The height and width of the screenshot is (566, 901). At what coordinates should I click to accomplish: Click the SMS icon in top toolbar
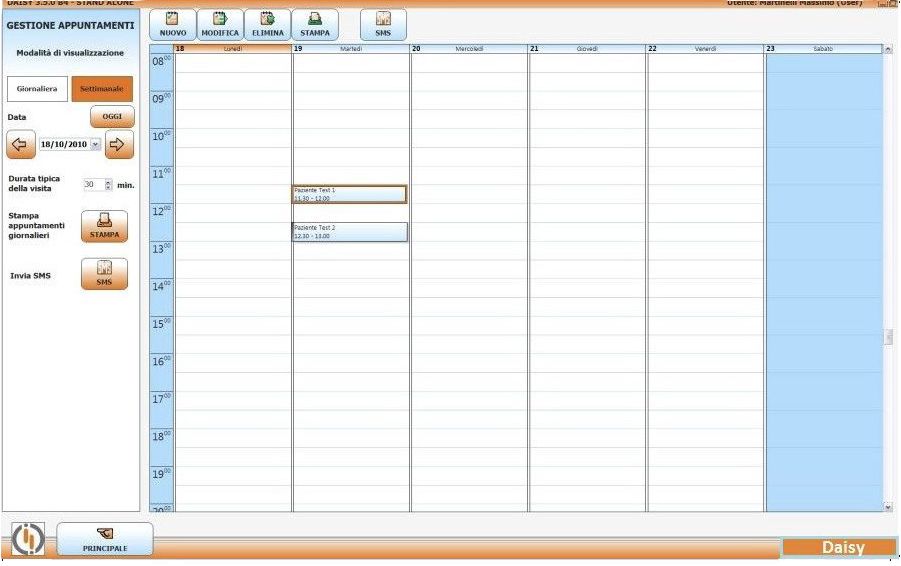click(383, 19)
